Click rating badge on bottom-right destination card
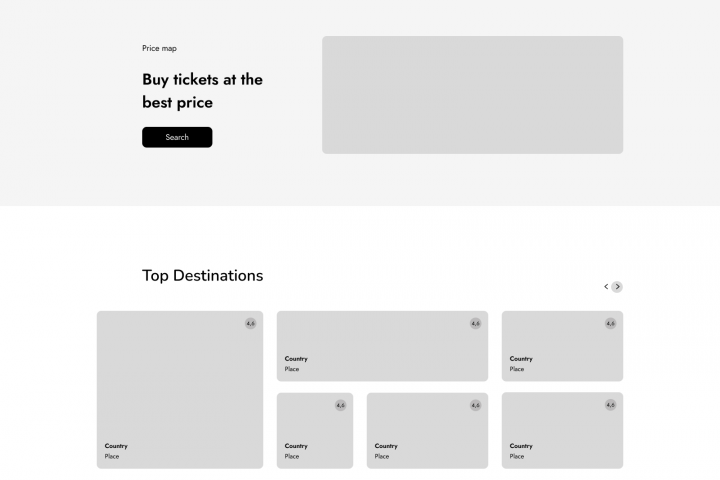Image resolution: width=720 pixels, height=480 pixels. 610,405
